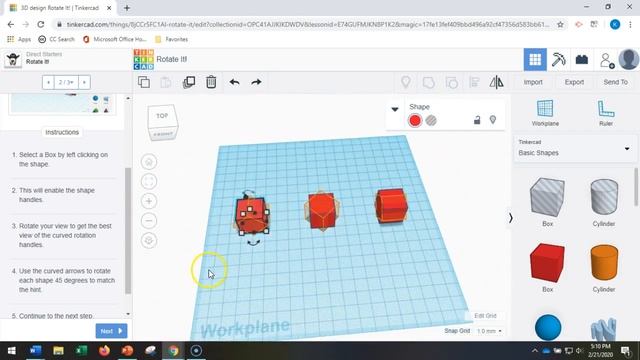This screenshot has height=360, width=640.
Task: Collapse the Shape inspector panel arrow
Action: coord(395,109)
